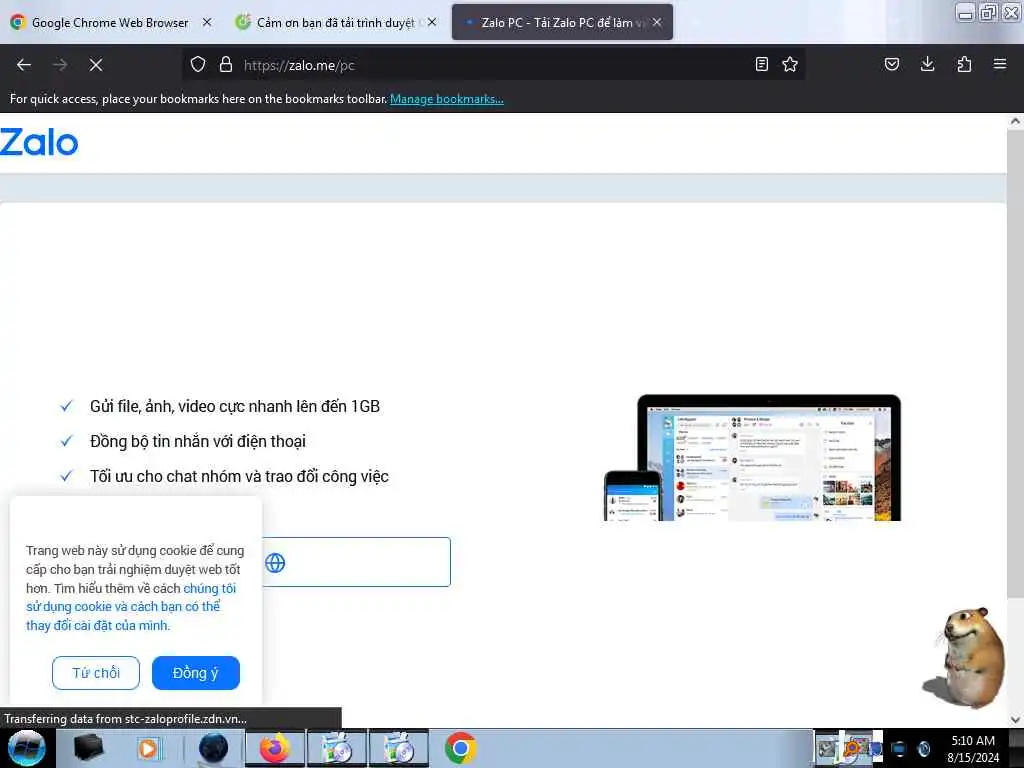Stop loading the page with X button
This screenshot has height=768, width=1024.
[96, 65]
